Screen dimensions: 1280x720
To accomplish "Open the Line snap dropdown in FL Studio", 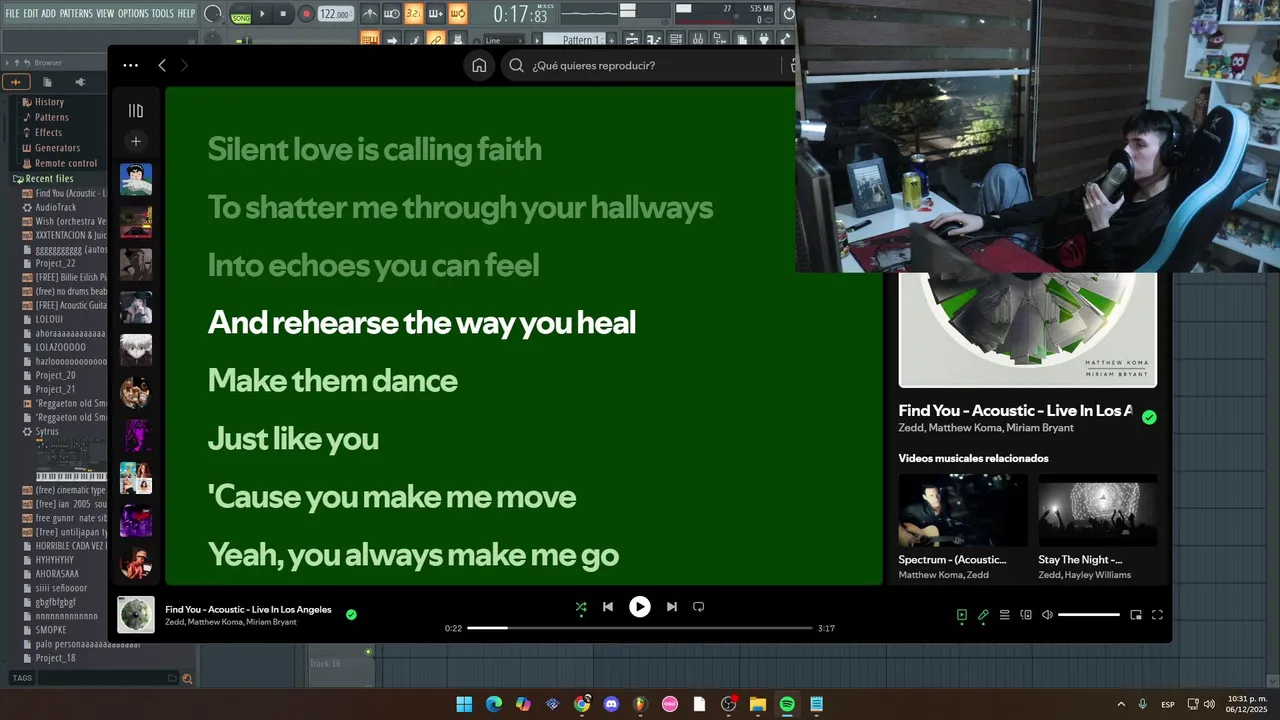I will click(x=505, y=40).
